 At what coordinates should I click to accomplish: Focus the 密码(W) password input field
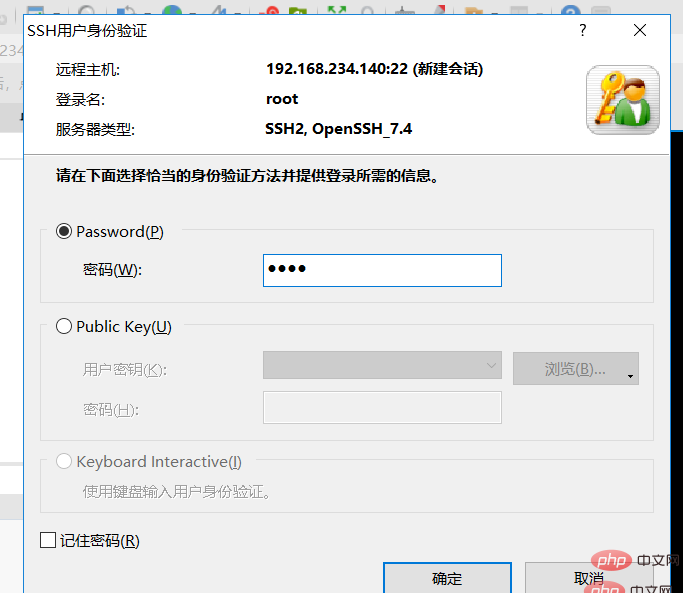(382, 270)
